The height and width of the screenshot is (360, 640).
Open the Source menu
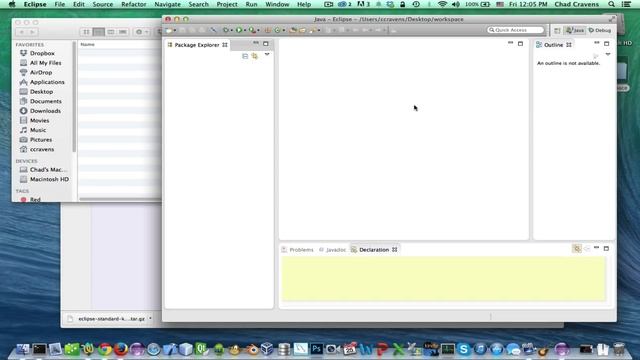[102, 4]
